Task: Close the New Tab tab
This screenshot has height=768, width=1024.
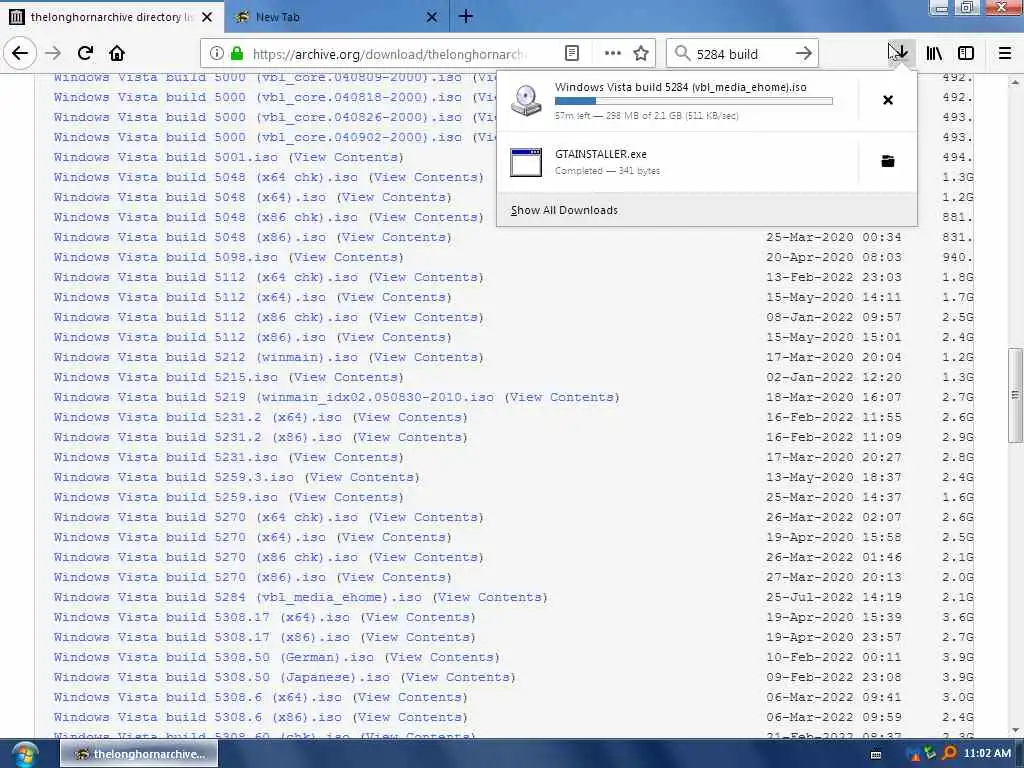Action: point(432,17)
